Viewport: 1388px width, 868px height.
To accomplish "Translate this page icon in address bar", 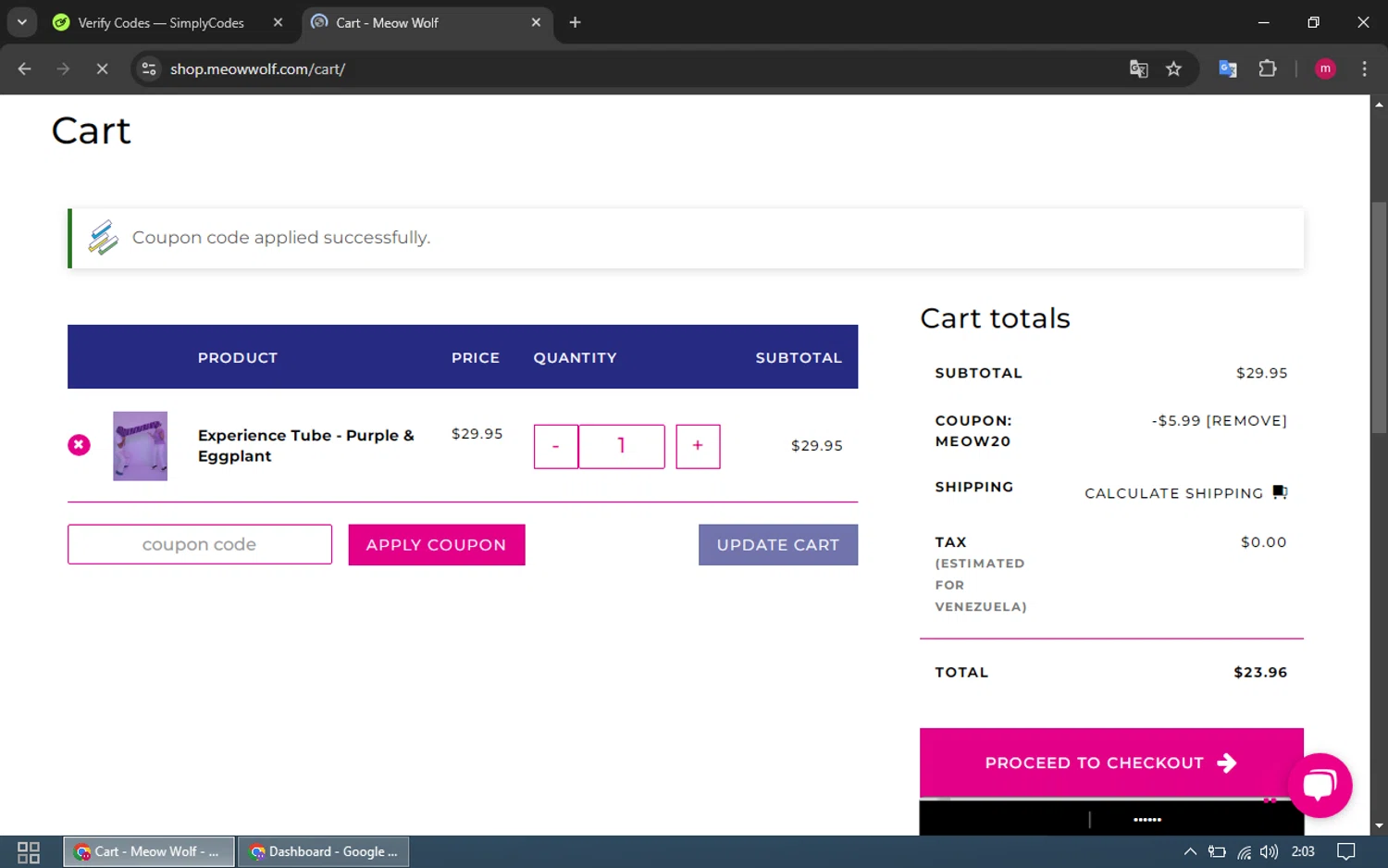I will tap(1138, 68).
